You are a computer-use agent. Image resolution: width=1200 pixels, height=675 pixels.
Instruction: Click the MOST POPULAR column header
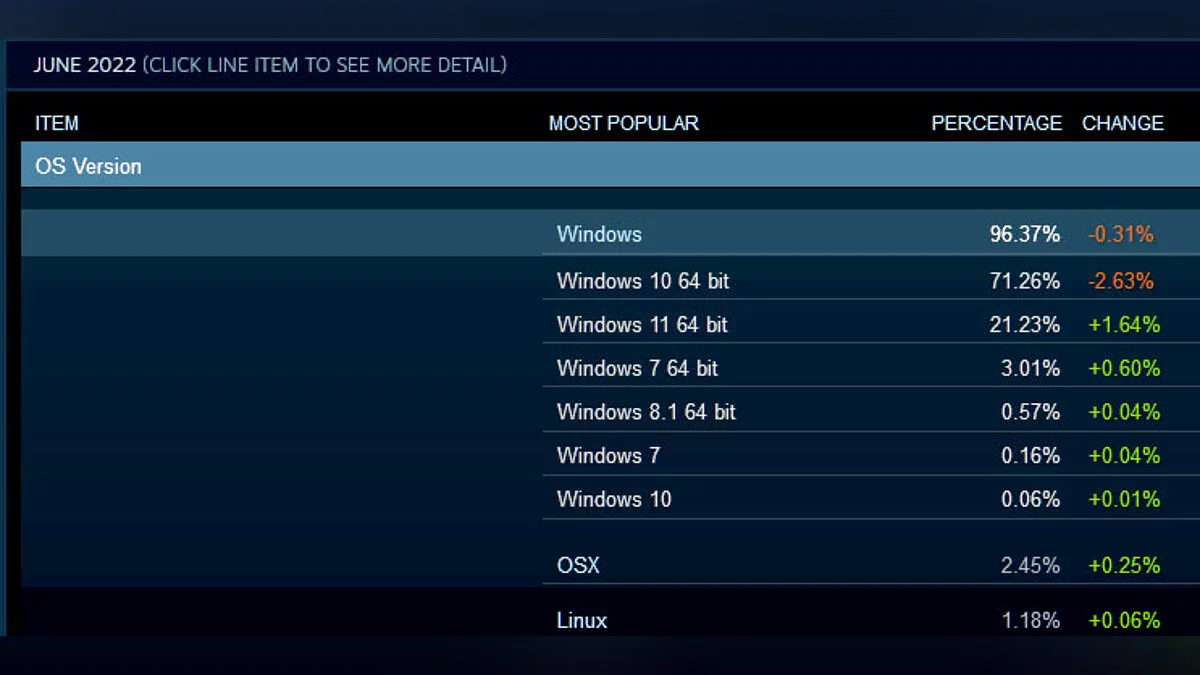point(623,123)
